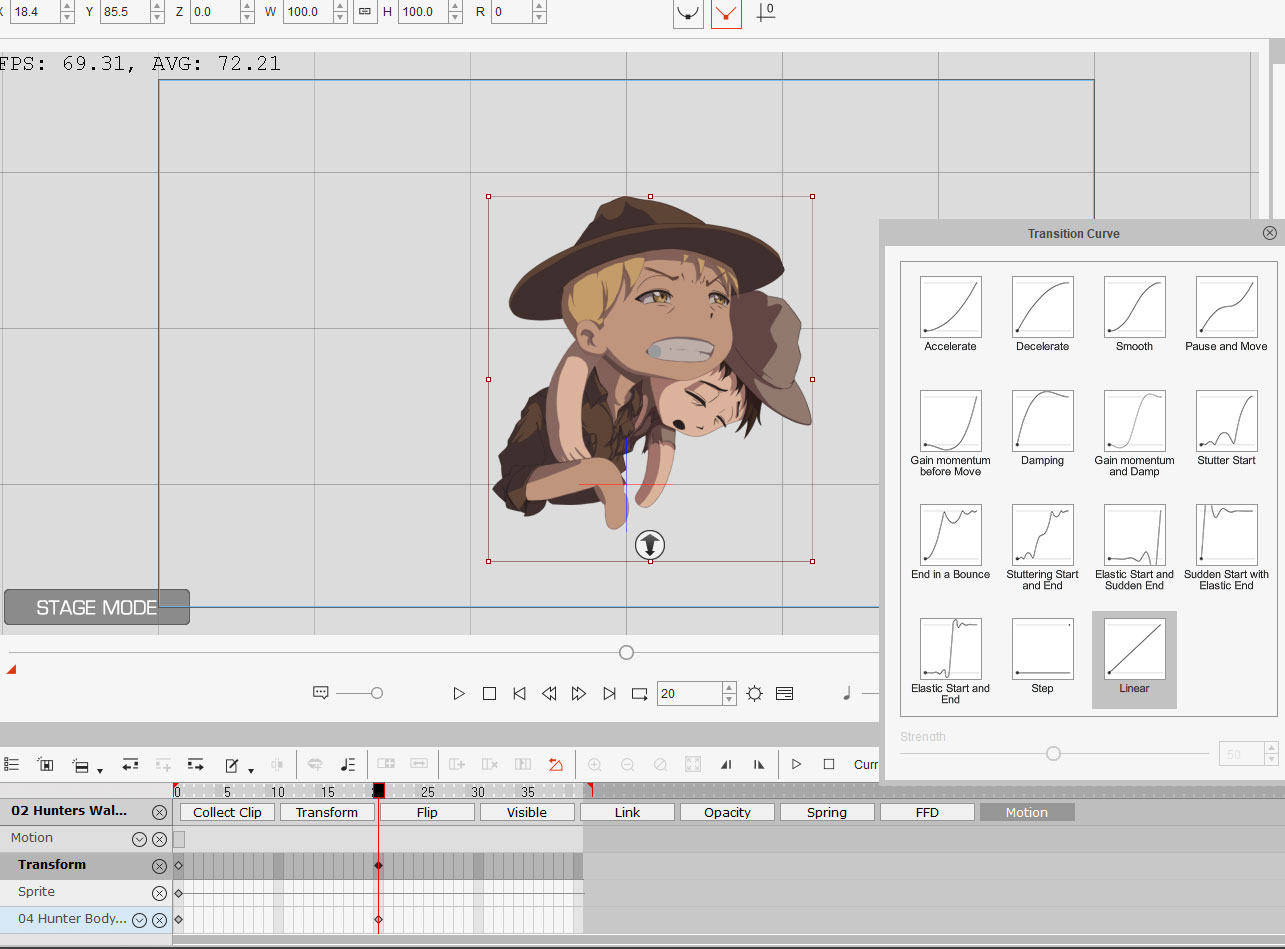Click the speech bubble icon by the playback slider
1285x949 pixels.
coord(321,692)
